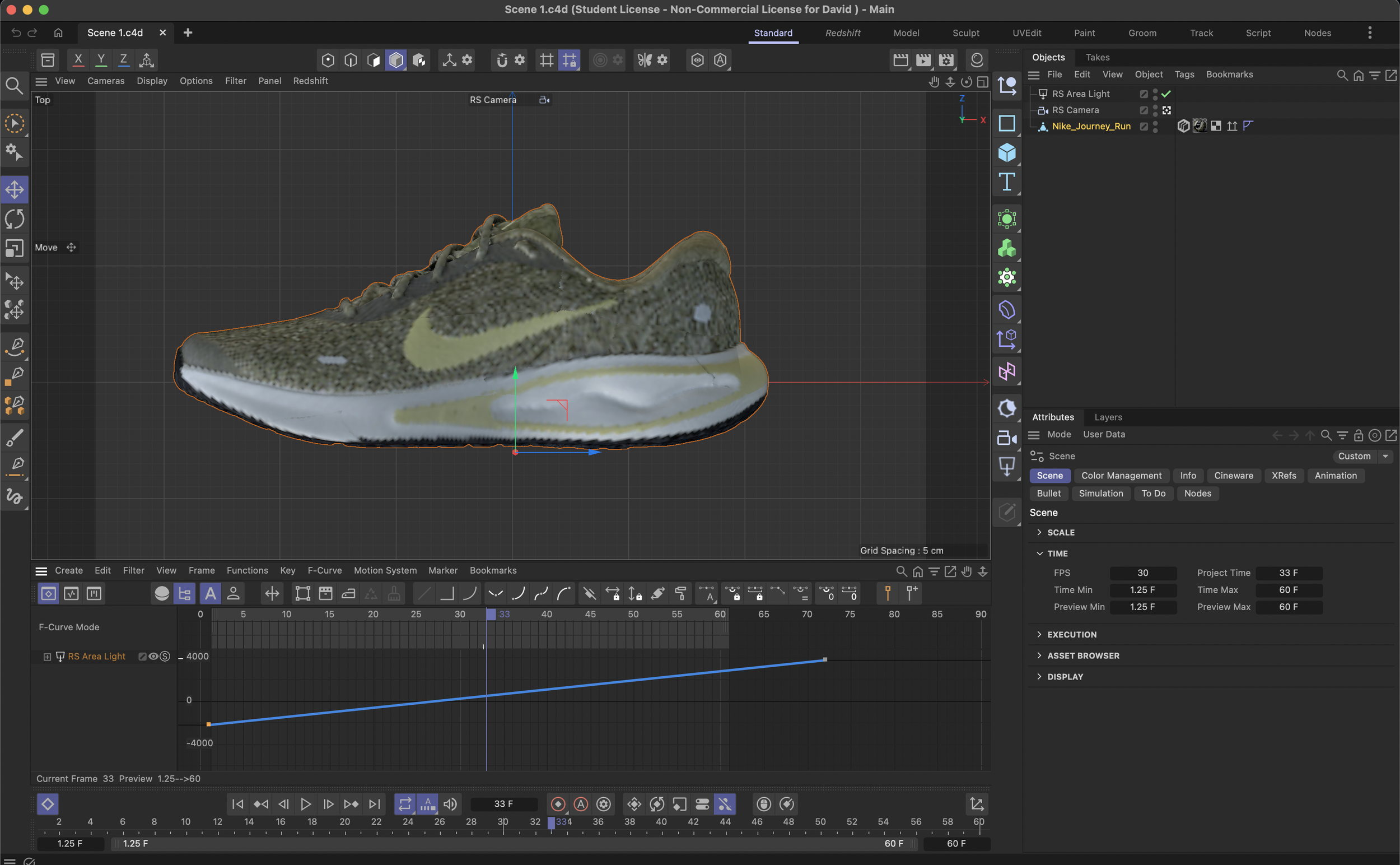Switch to the Redshift layout tab
This screenshot has height=865, width=1400.
(842, 32)
